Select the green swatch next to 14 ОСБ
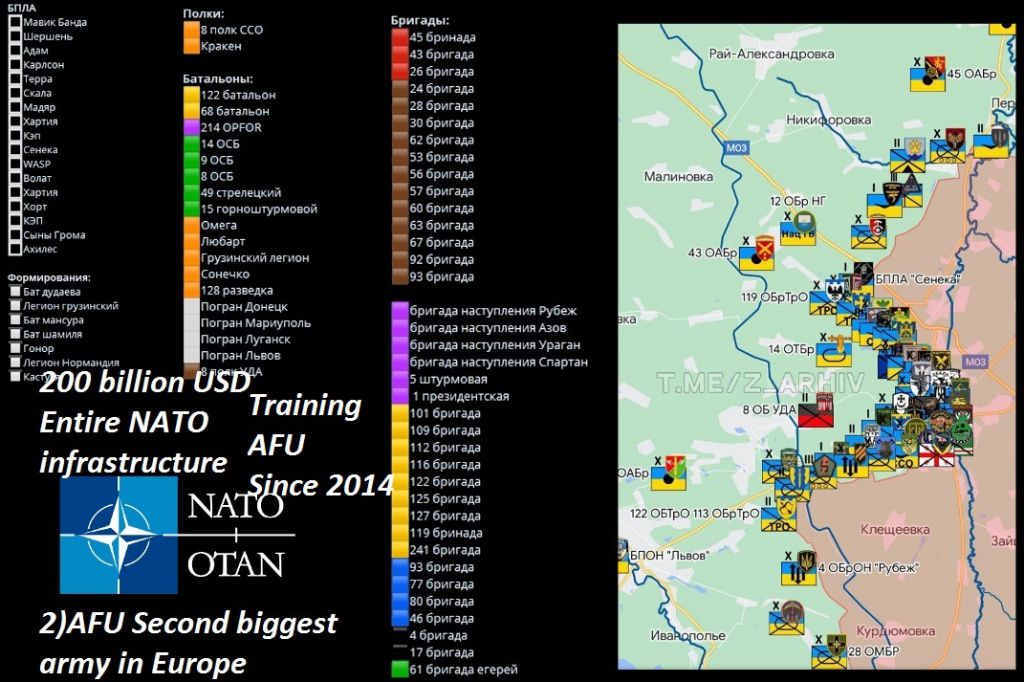1024x682 pixels. tap(191, 144)
